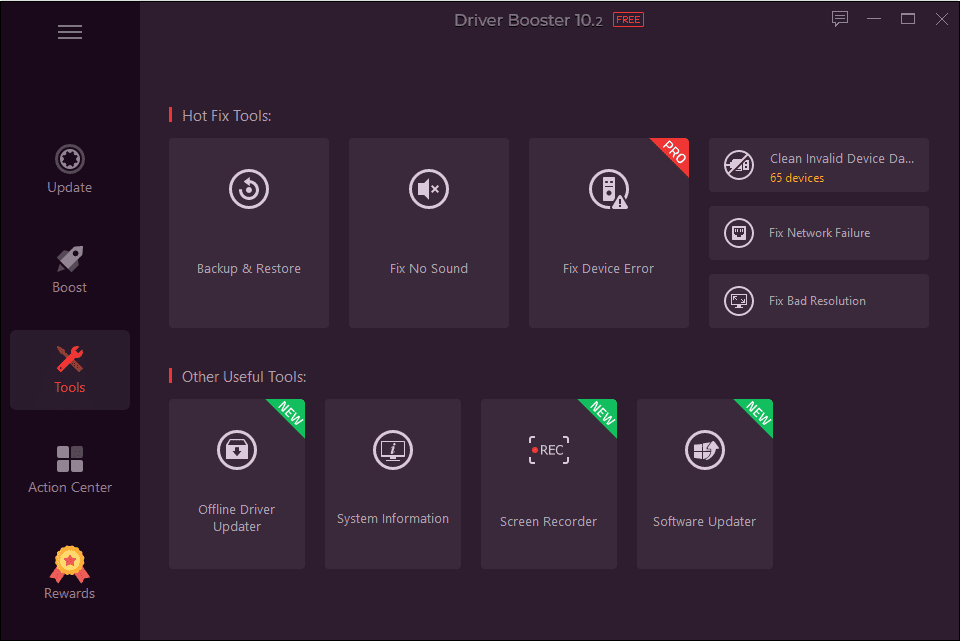Click the NEW ribbon on Offline Driver Updater
Screen dimensions: 960x641
[x=290, y=413]
